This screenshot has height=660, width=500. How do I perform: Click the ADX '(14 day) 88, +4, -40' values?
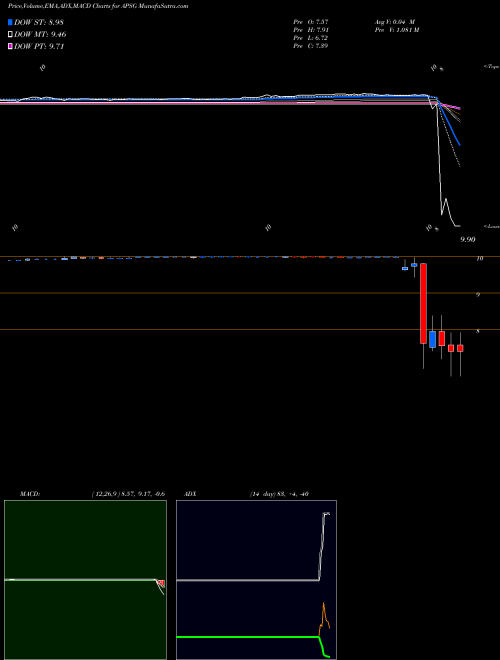click(279, 494)
